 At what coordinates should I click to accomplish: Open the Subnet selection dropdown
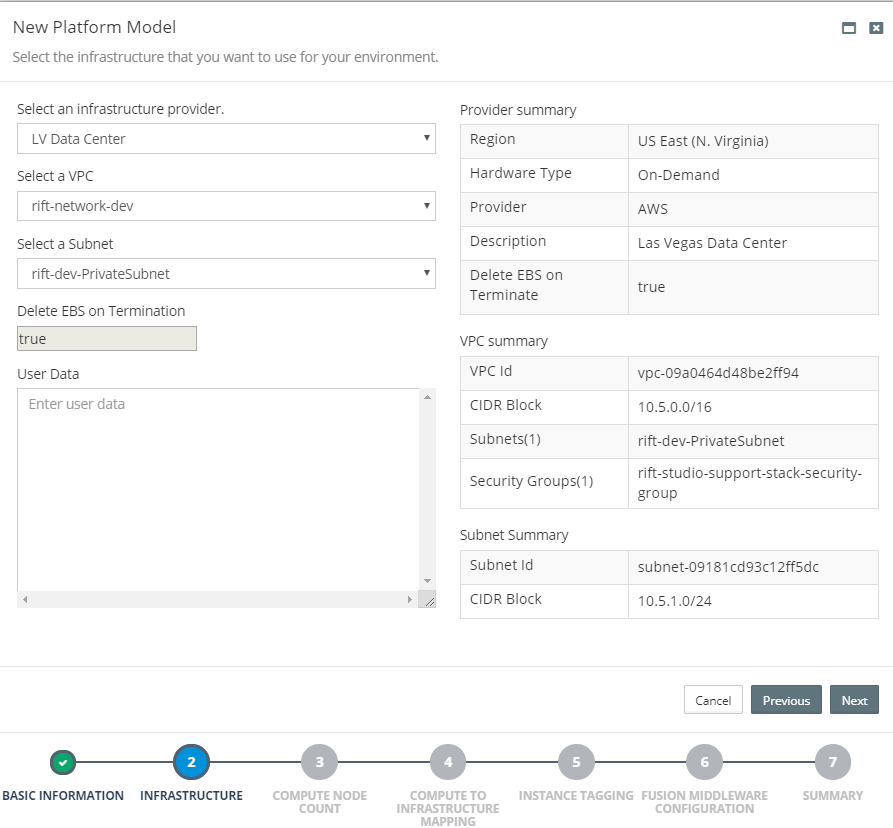tap(226, 273)
